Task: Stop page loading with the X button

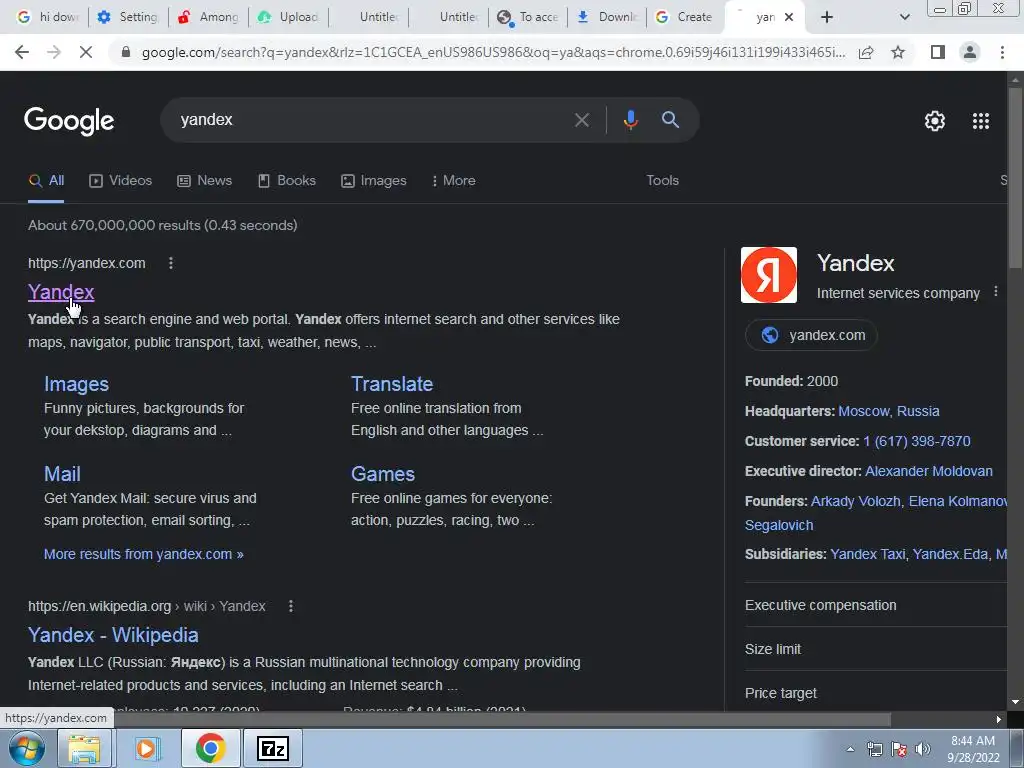Action: tap(86, 52)
